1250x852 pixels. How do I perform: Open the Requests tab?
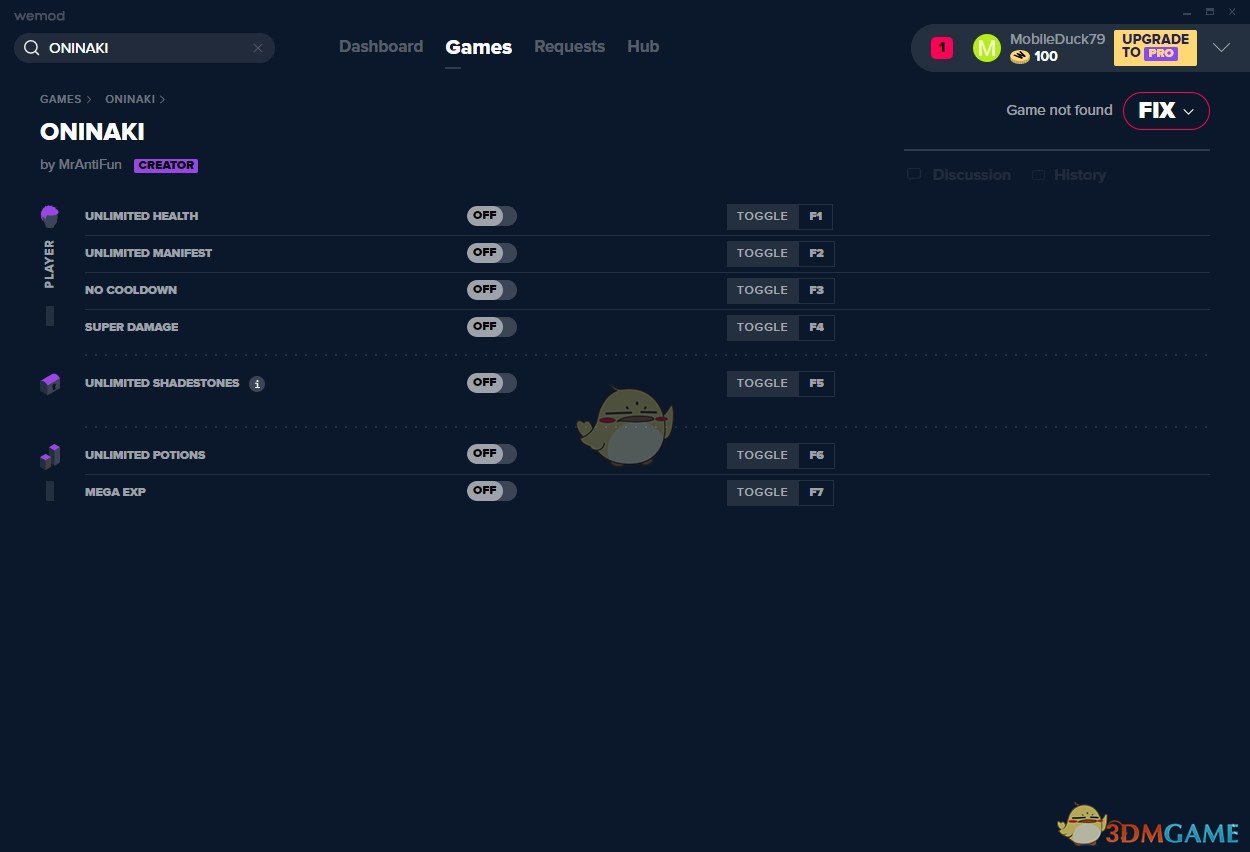point(569,47)
